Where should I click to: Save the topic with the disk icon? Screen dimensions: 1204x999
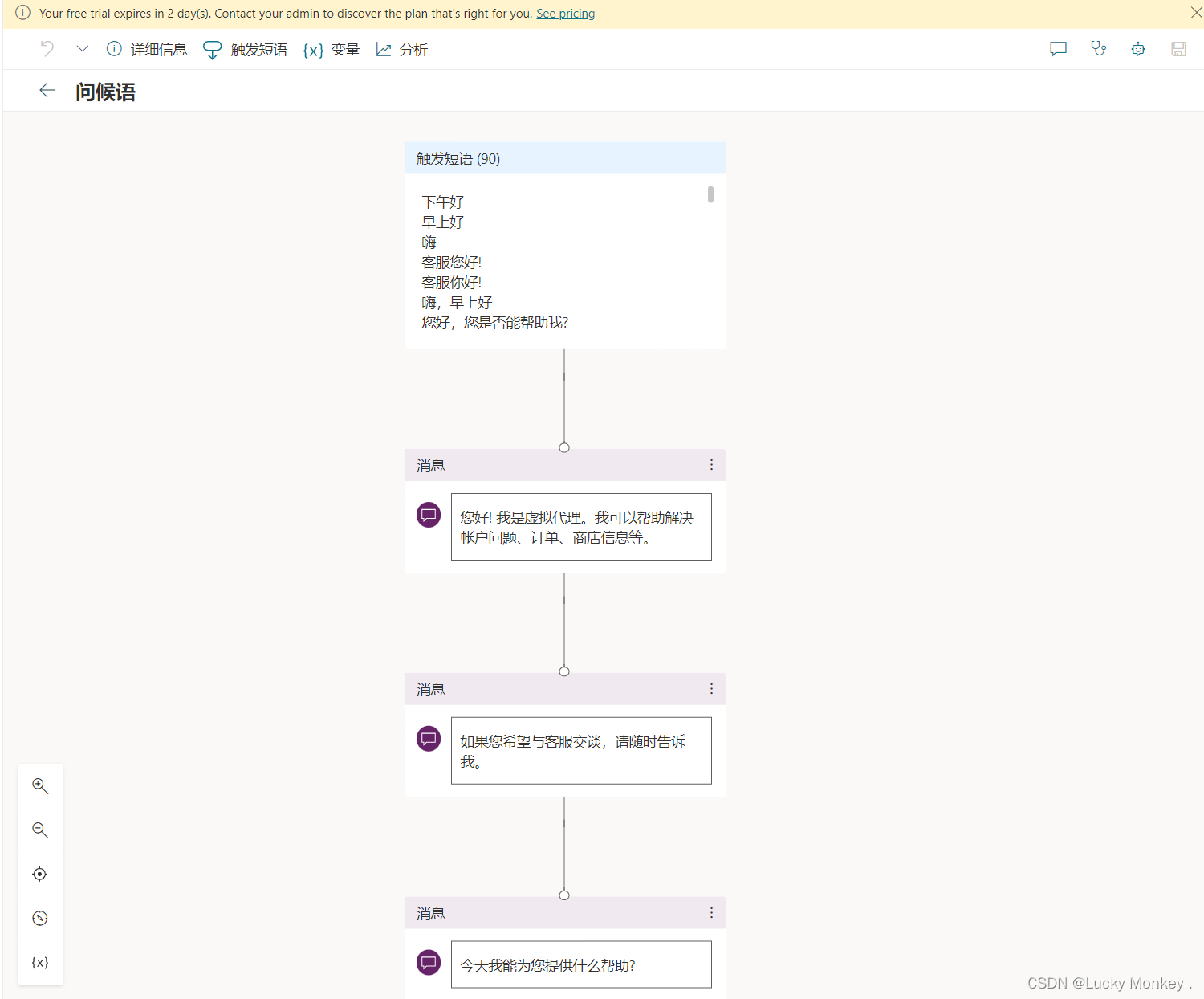click(x=1178, y=49)
